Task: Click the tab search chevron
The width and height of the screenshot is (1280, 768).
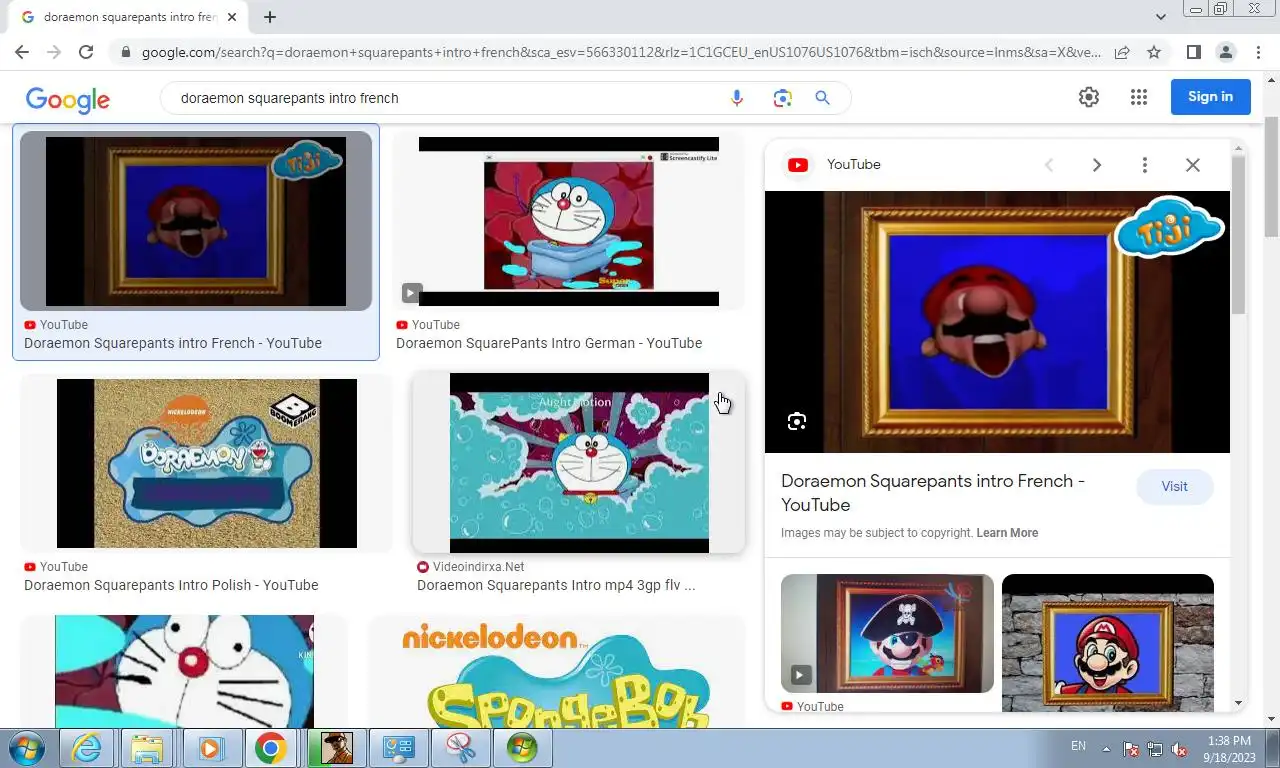Action: [x=1161, y=17]
